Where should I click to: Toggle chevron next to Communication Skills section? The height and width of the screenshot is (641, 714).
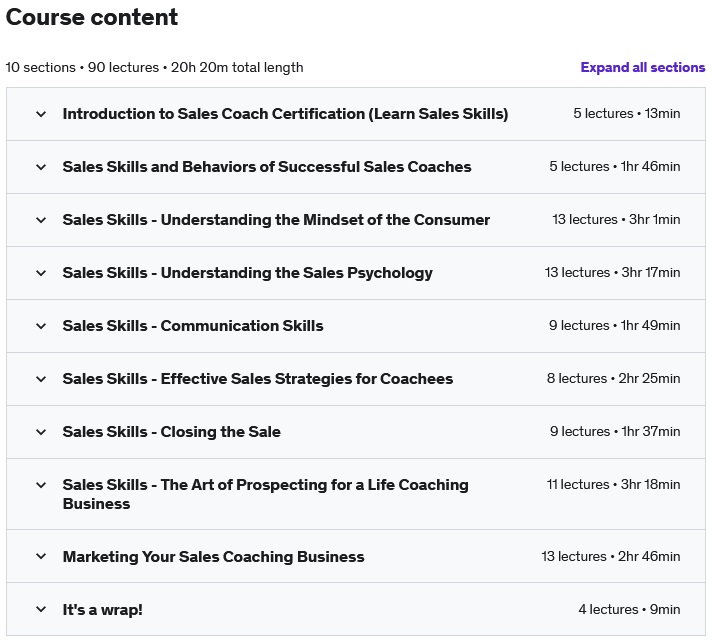41,326
